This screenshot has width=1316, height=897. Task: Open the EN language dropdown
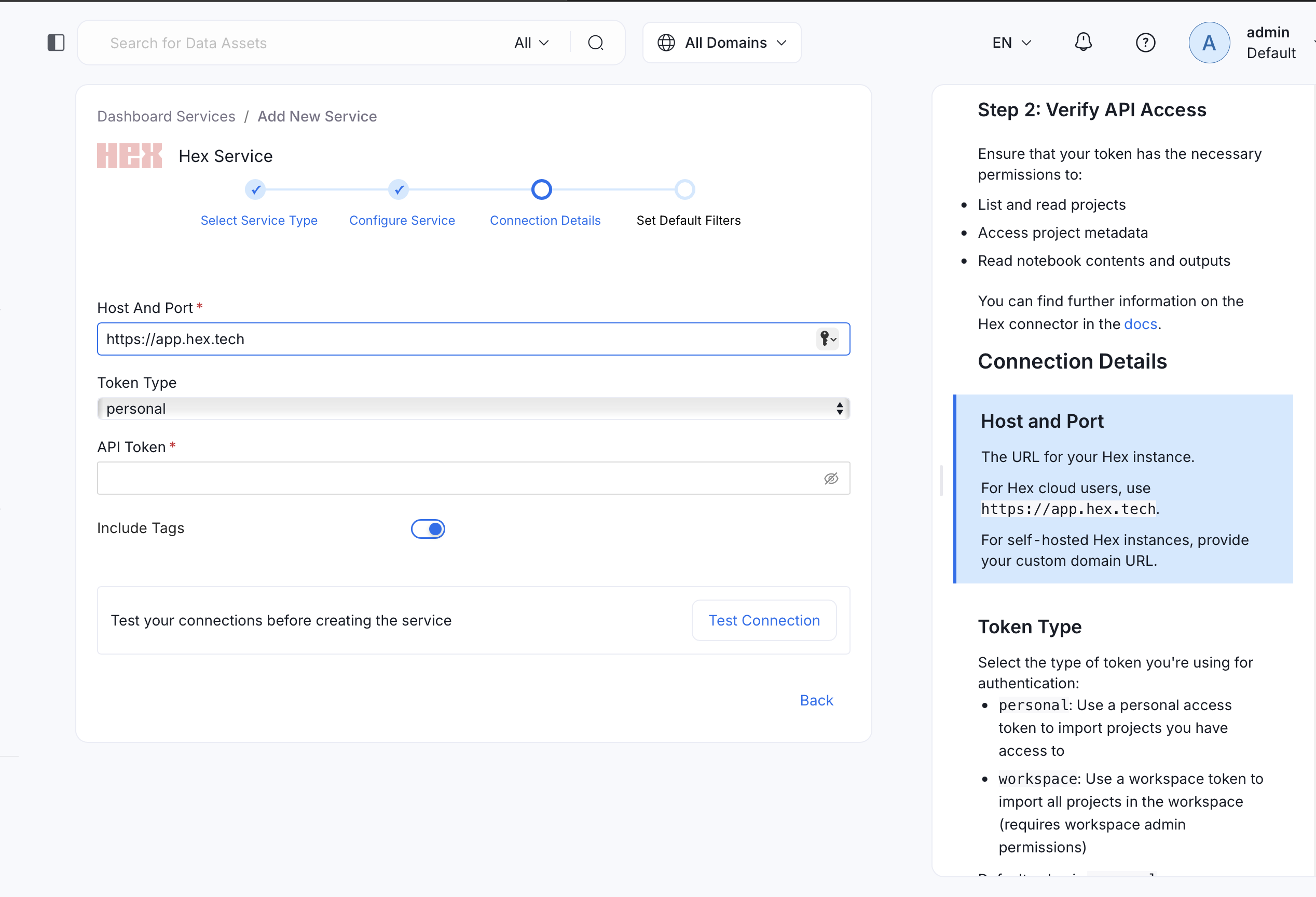[x=1011, y=42]
